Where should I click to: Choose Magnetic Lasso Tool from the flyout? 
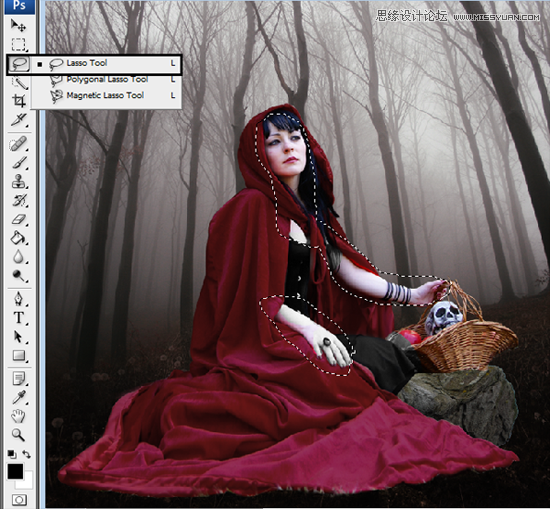106,95
